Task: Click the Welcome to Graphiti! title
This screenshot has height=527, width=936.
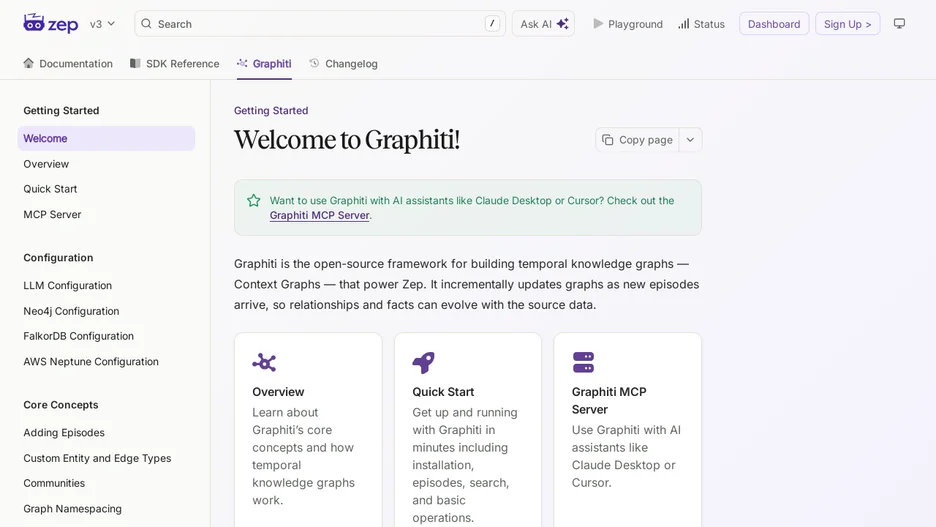Action: click(347, 140)
